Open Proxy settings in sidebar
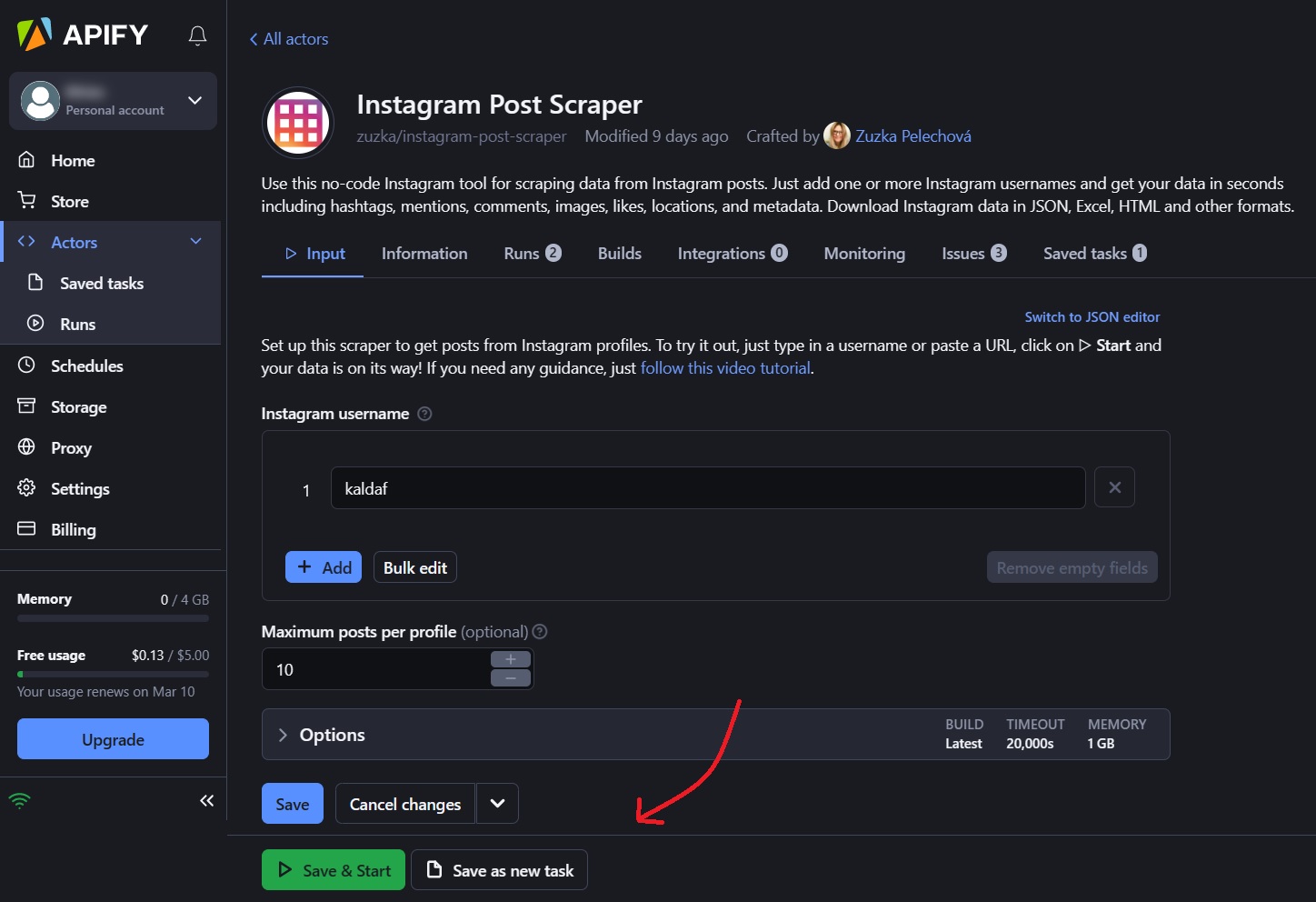The image size is (1316, 902). pos(71,447)
